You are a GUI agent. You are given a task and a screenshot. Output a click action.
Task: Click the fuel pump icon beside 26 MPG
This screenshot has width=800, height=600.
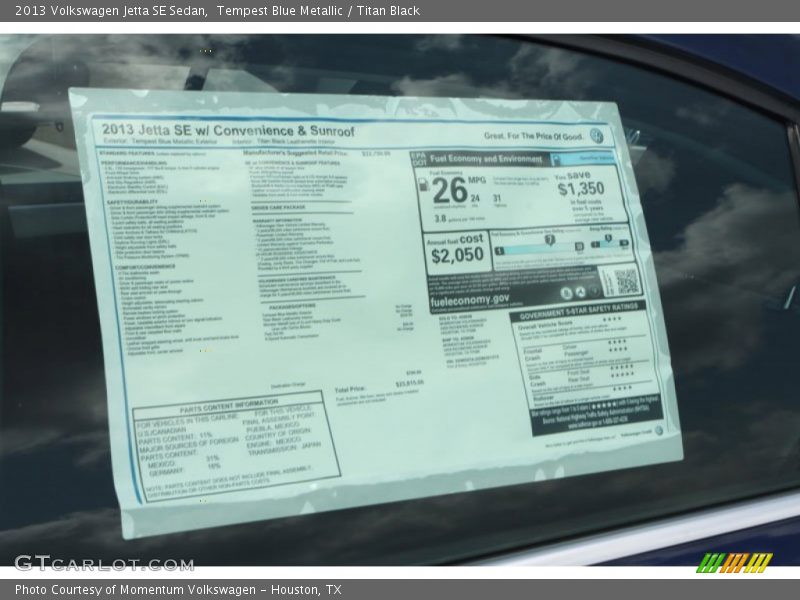click(420, 186)
